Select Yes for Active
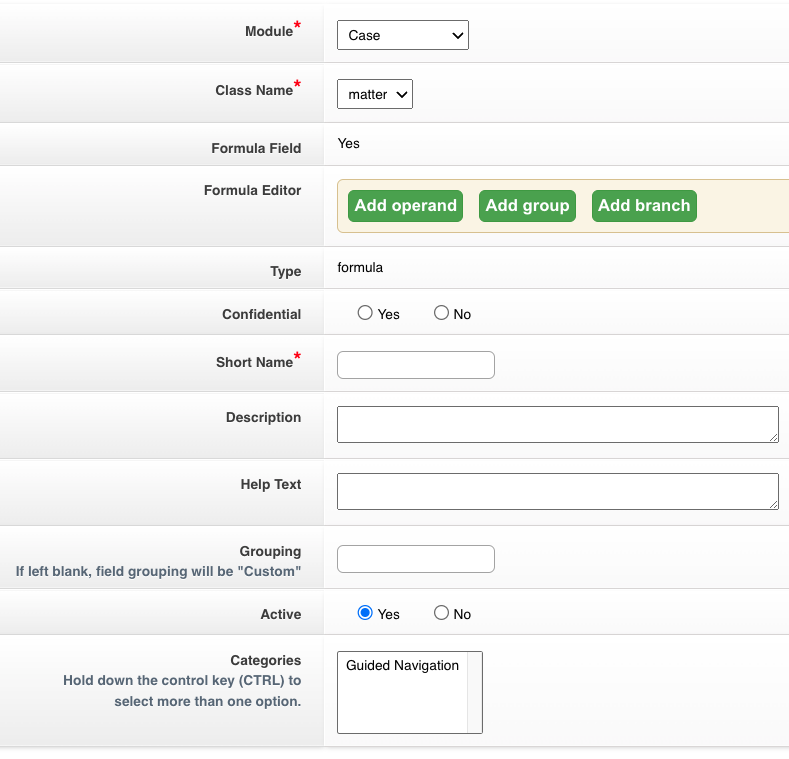This screenshot has width=789, height=759. click(x=365, y=613)
